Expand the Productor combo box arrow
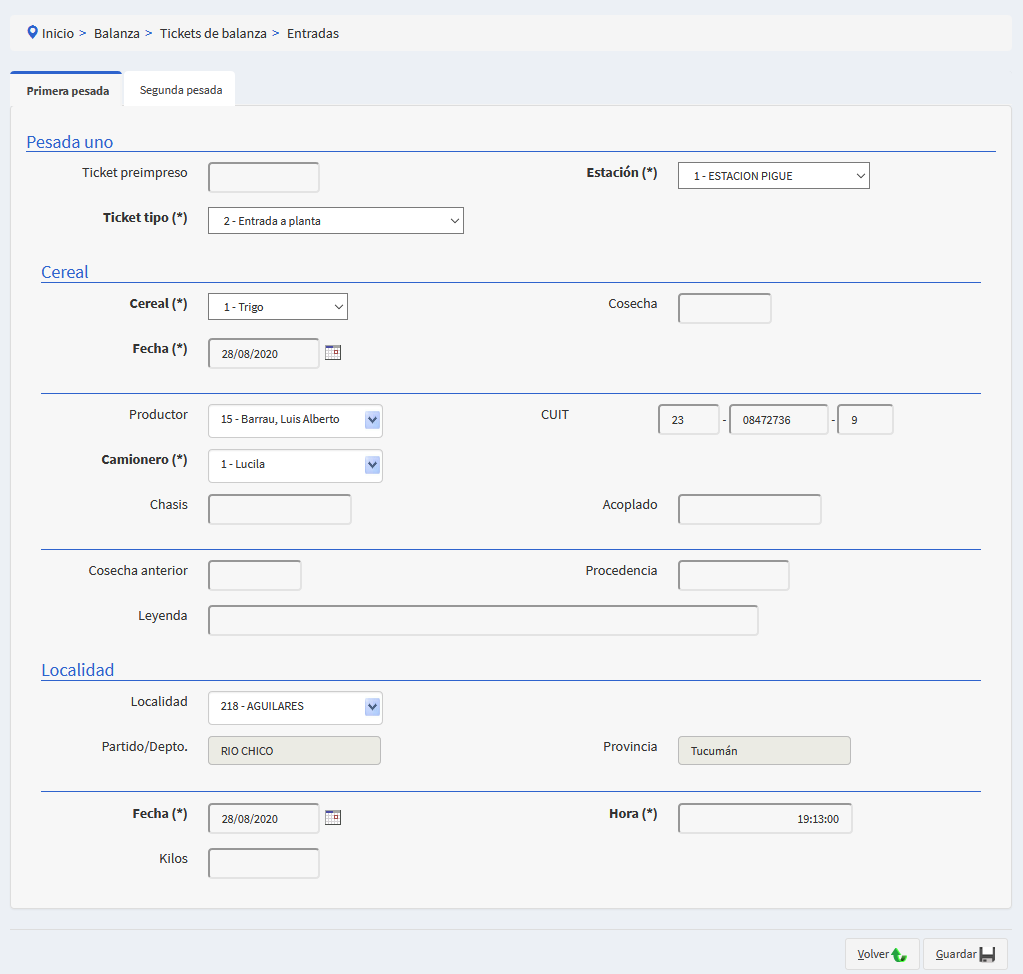Viewport: 1023px width, 974px height. point(372,420)
